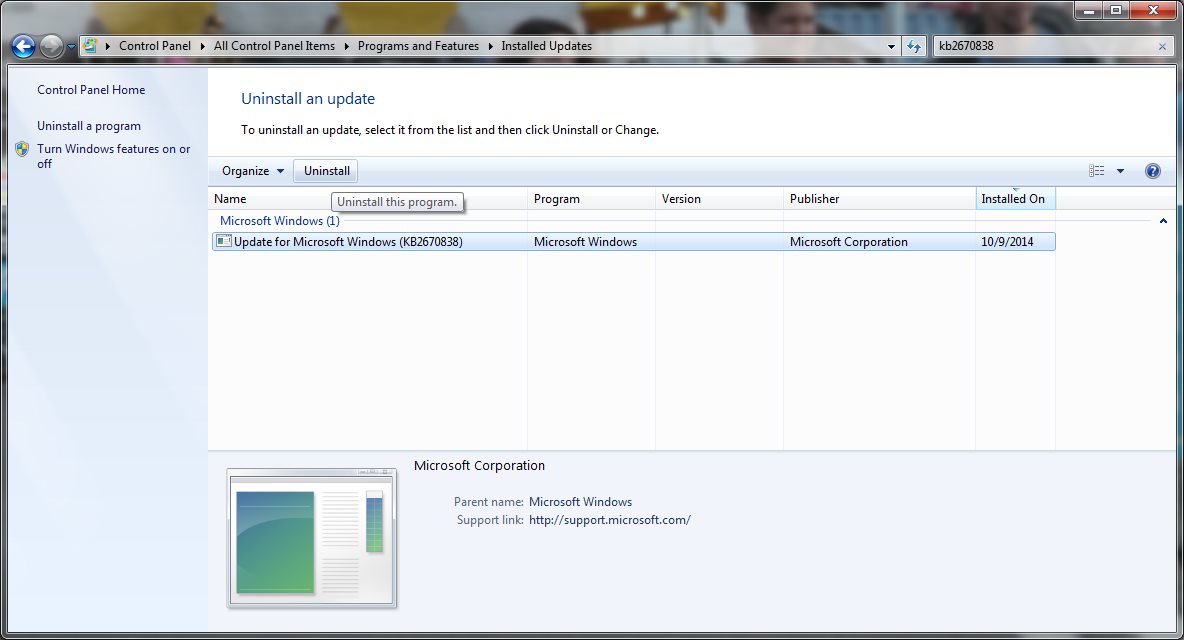This screenshot has width=1184, height=640.
Task: Select Update for Microsoft Windows (KB2670838) row
Action: coord(634,242)
